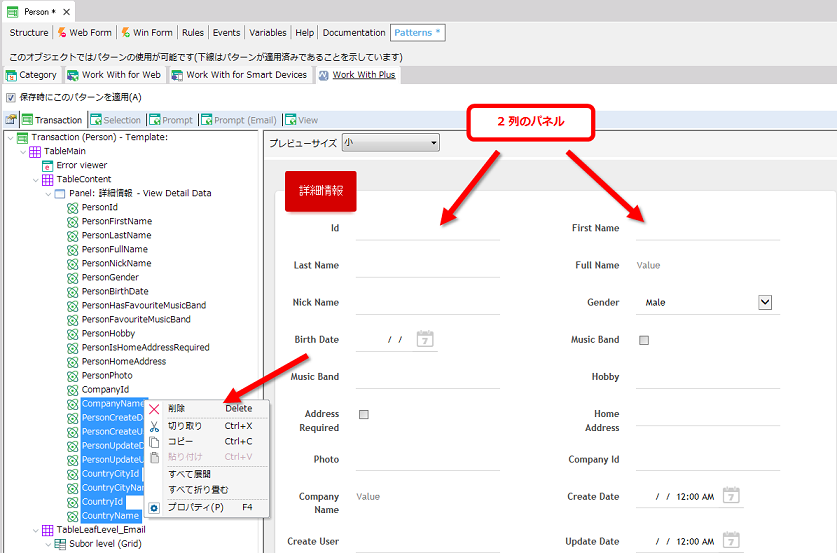This screenshot has height=553, width=837.
Task: Click the leftmost toolbar icon before Transaction tab
Action: pos(11,120)
